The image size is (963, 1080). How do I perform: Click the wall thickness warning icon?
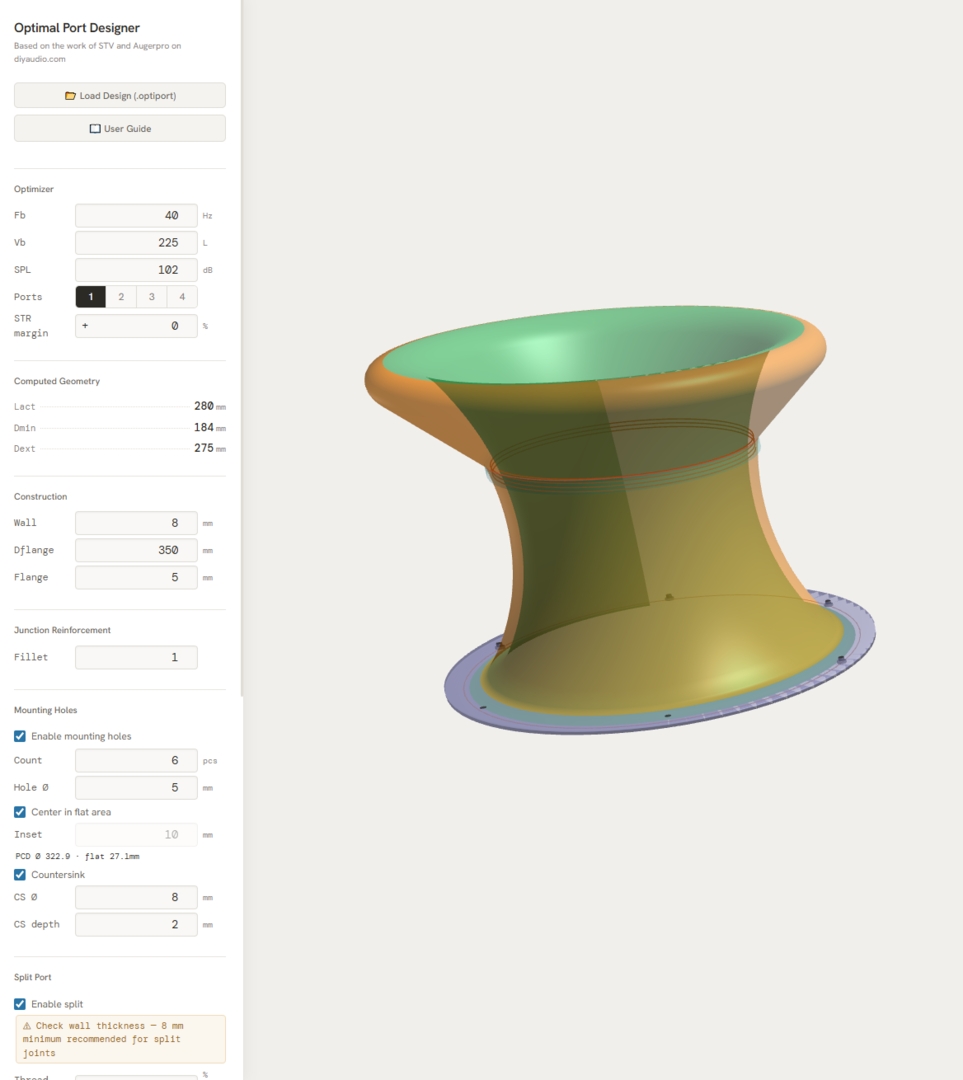click(x=27, y=1026)
